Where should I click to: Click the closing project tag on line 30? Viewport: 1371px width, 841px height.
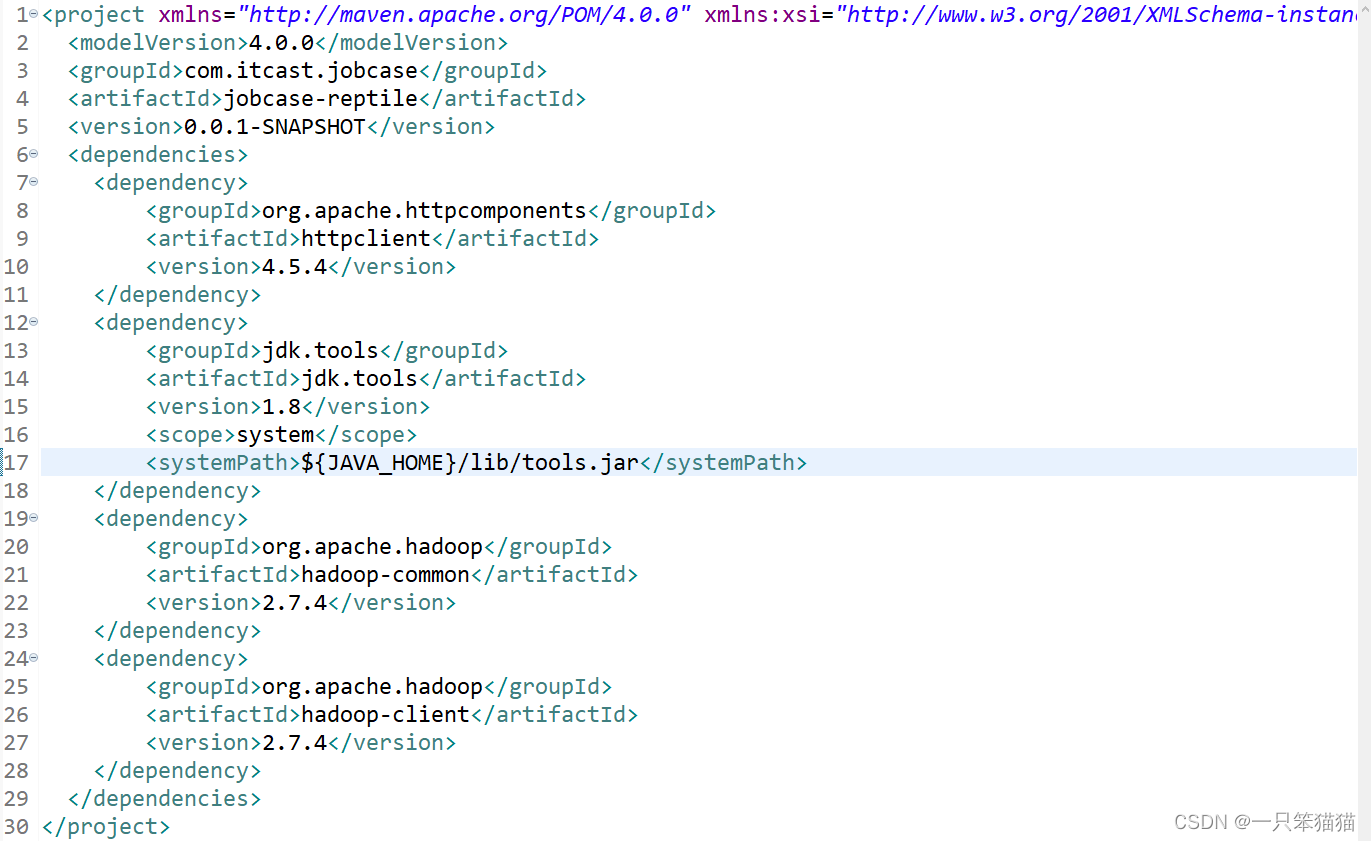click(x=106, y=827)
